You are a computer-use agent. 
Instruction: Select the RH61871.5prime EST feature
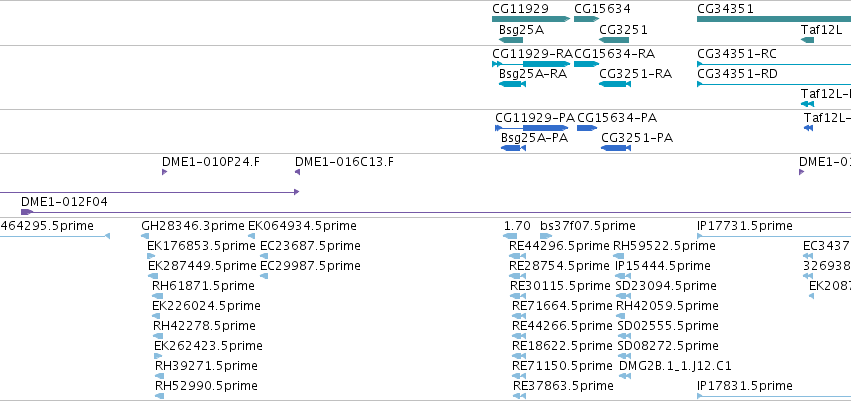pos(157,296)
